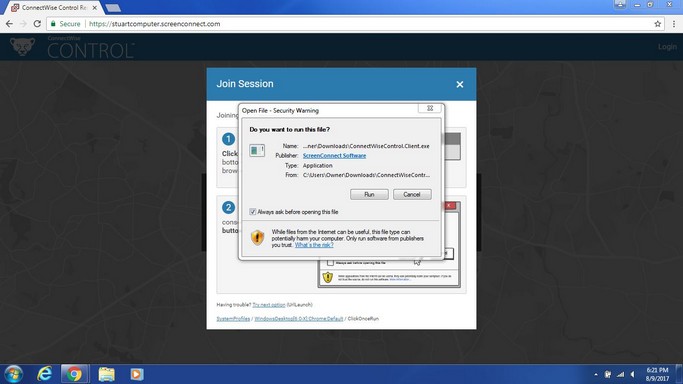Click the security shield icon in the warning
Screen dimensions: 683x384
pos(257,238)
